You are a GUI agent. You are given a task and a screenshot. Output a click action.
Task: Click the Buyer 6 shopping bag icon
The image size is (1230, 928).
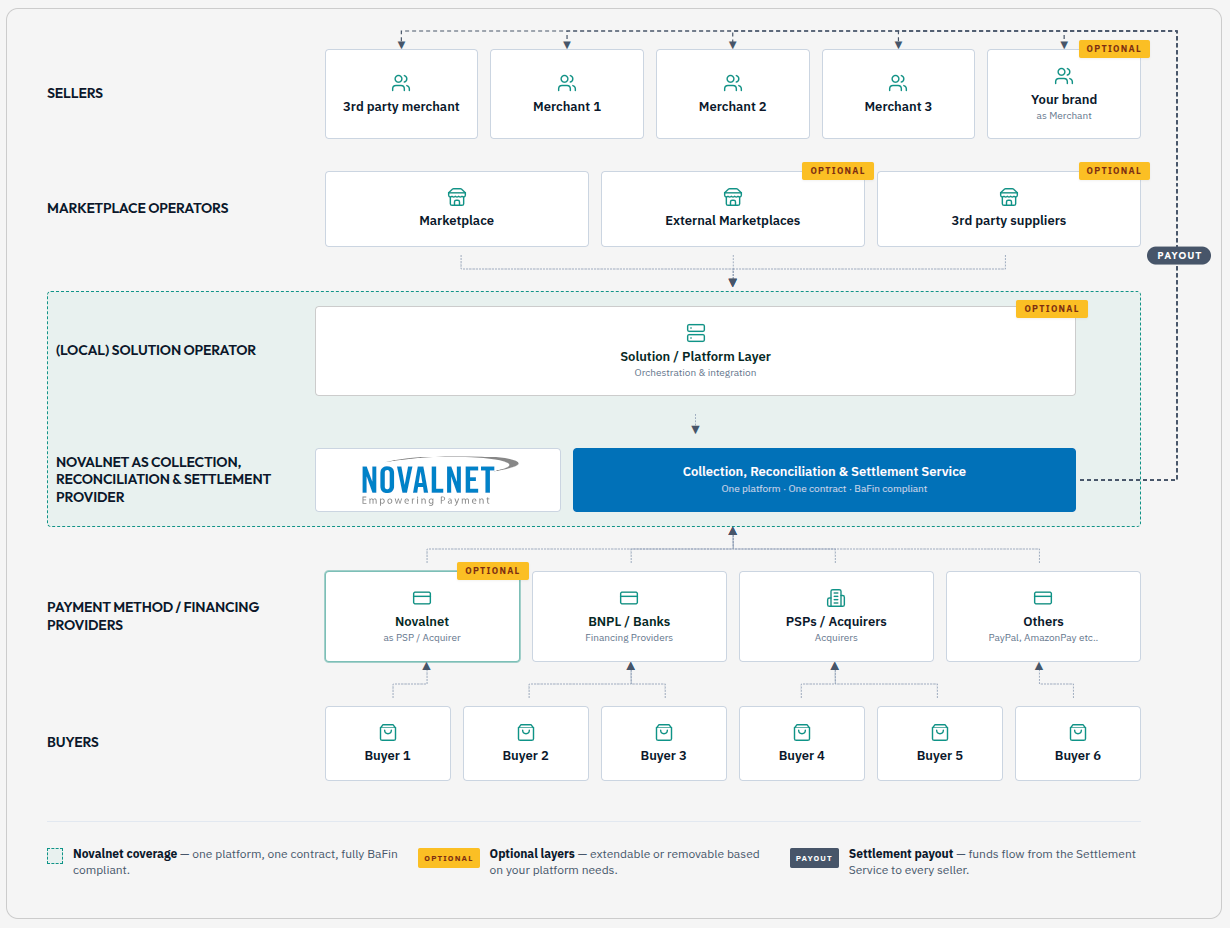1078,733
